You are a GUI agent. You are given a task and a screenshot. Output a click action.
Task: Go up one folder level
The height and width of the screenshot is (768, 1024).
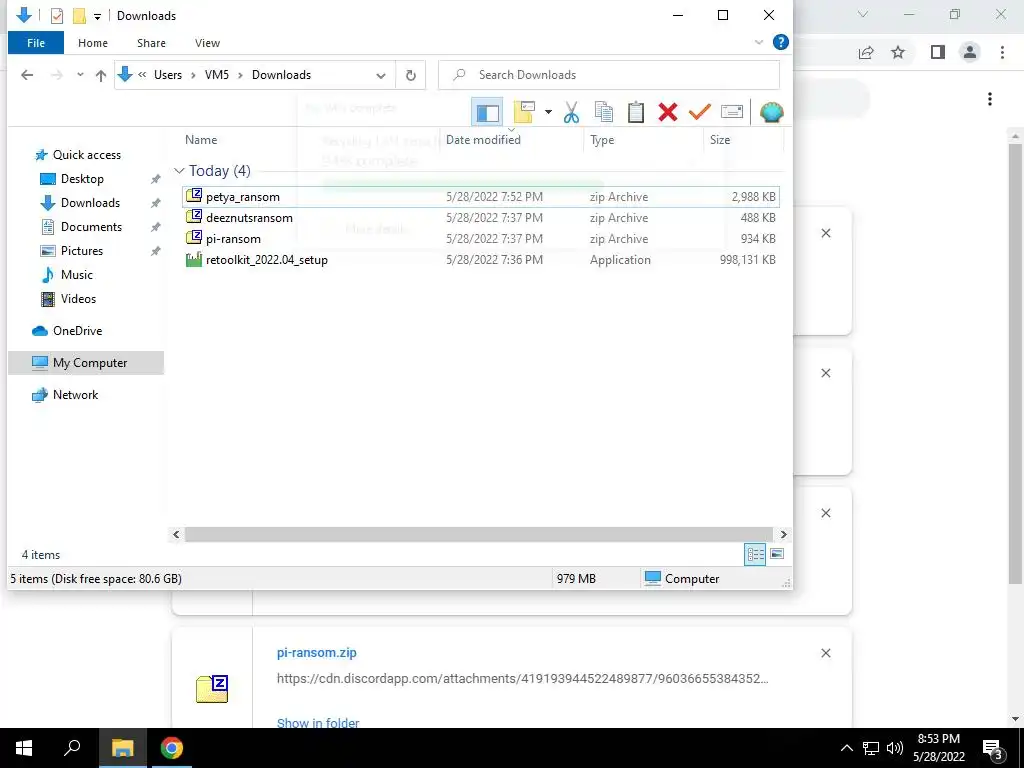pos(101,75)
